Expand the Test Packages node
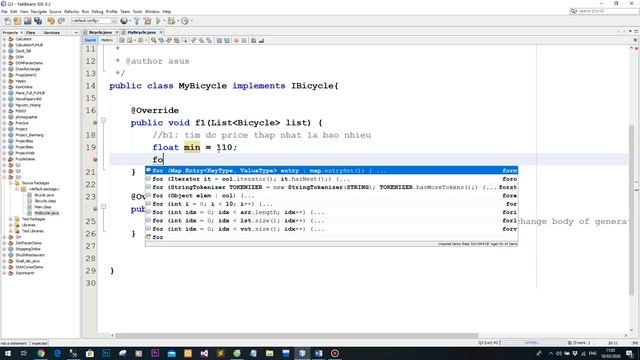Screen dimensions: 640x360 click(x=11, y=219)
